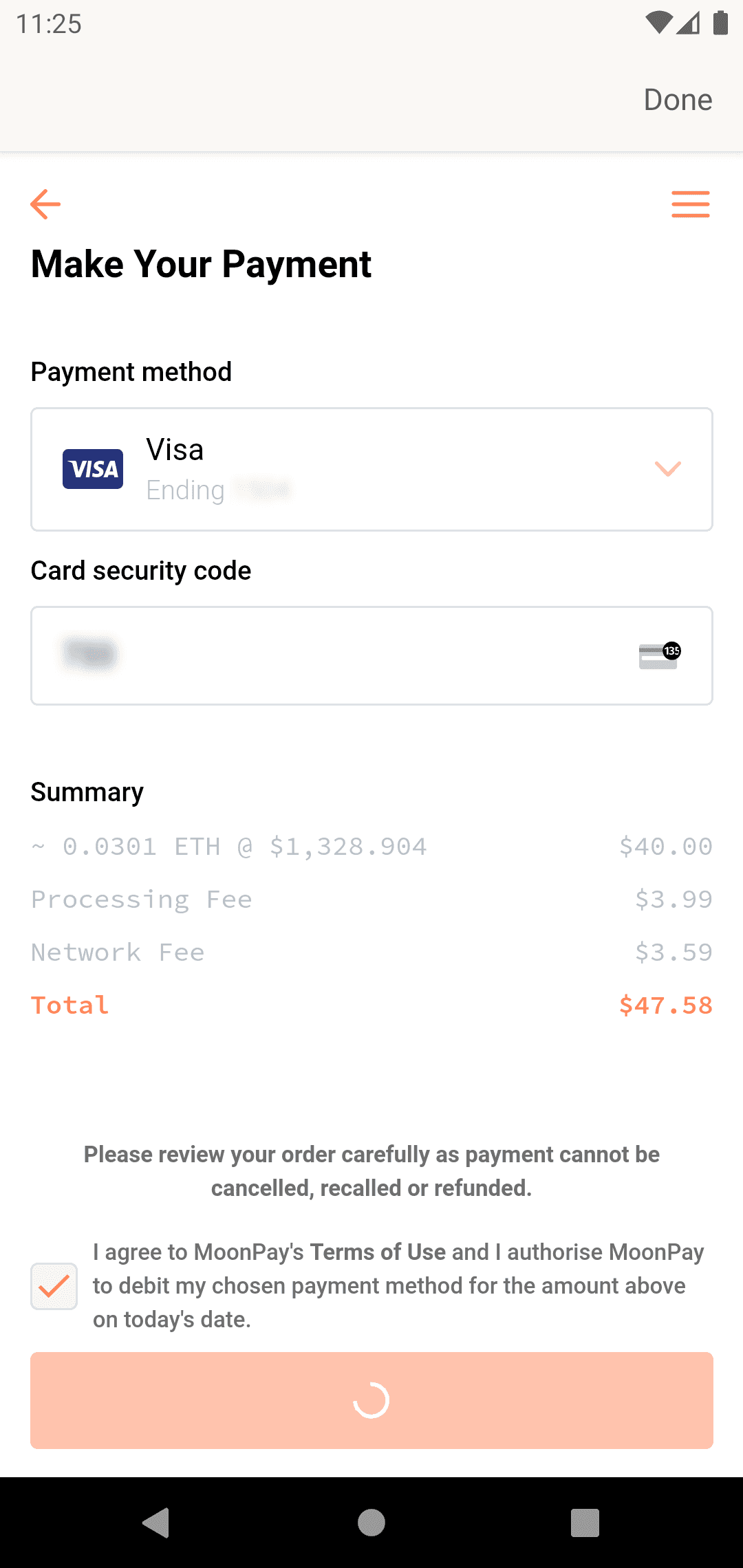
Task: Click the Visa card logo
Action: click(93, 469)
